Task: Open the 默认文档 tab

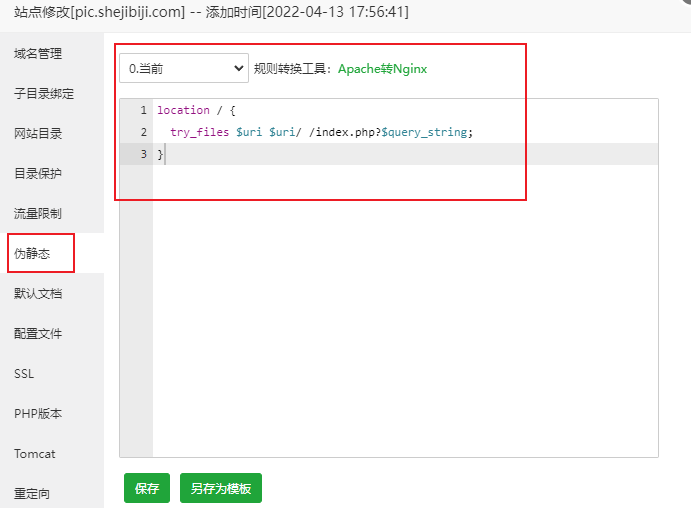Action: click(x=38, y=293)
